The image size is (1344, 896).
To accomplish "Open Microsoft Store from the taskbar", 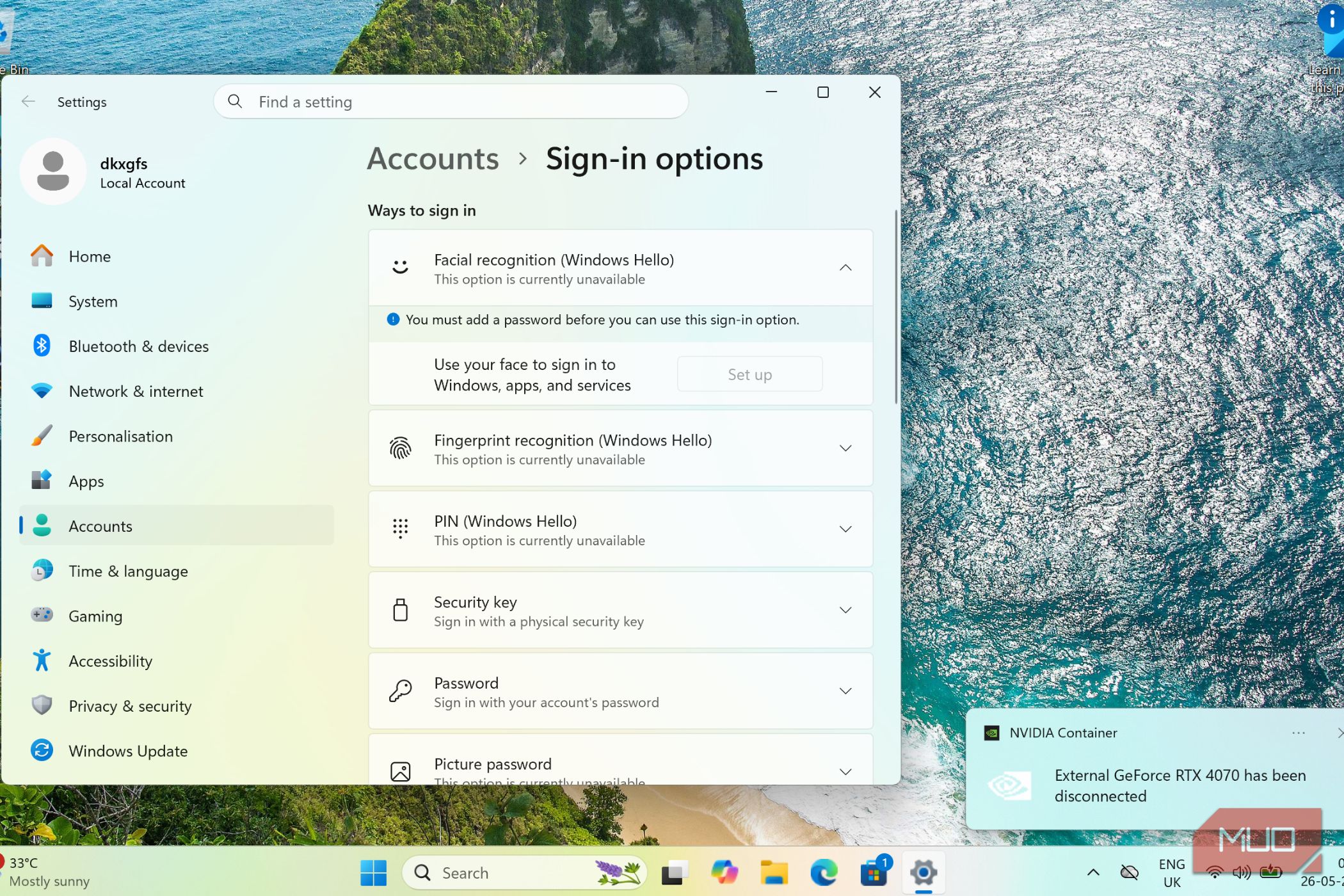I will 874,872.
